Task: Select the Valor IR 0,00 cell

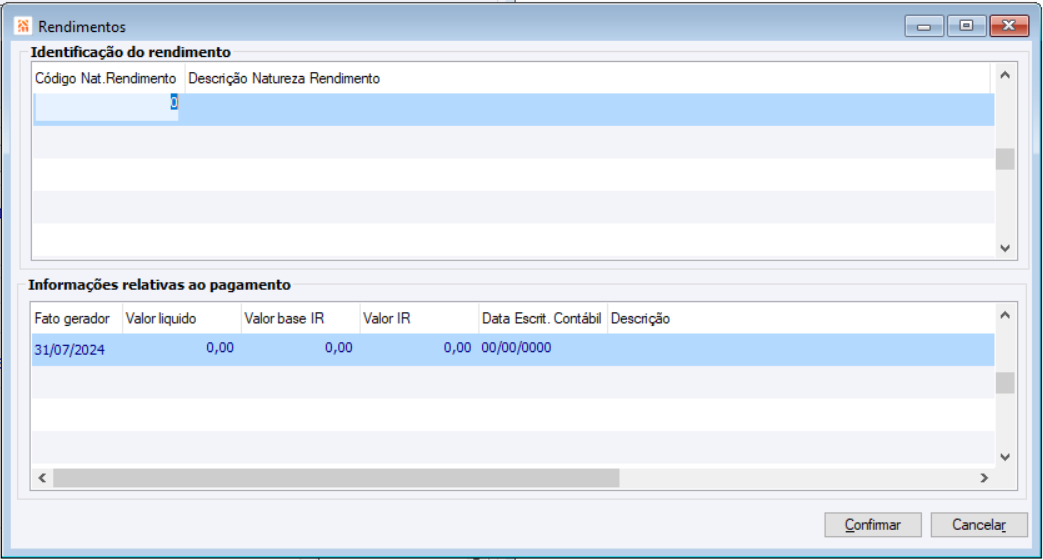Action: tap(419, 349)
